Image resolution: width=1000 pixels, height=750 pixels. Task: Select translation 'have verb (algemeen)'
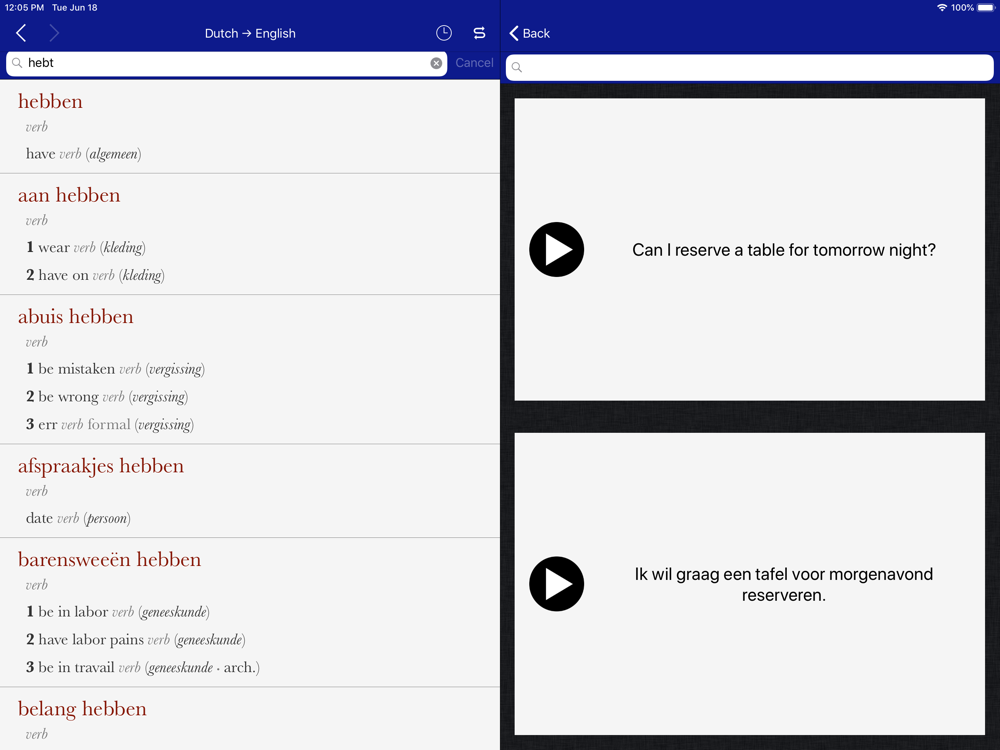[x=84, y=154]
